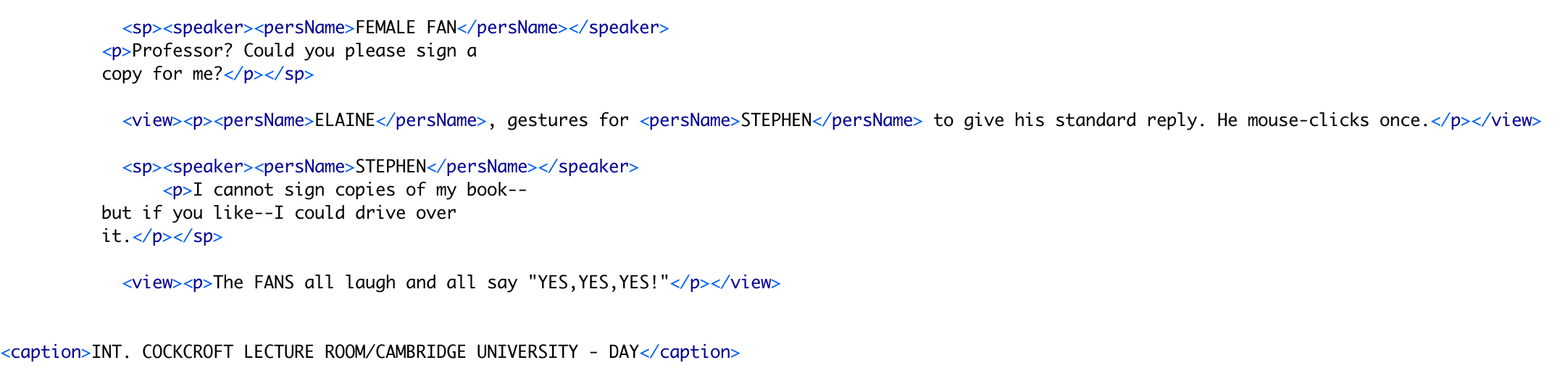The width and height of the screenshot is (1568, 368).
Task: Click 'I cannot sign copies of my book--'
Action: pos(360,190)
